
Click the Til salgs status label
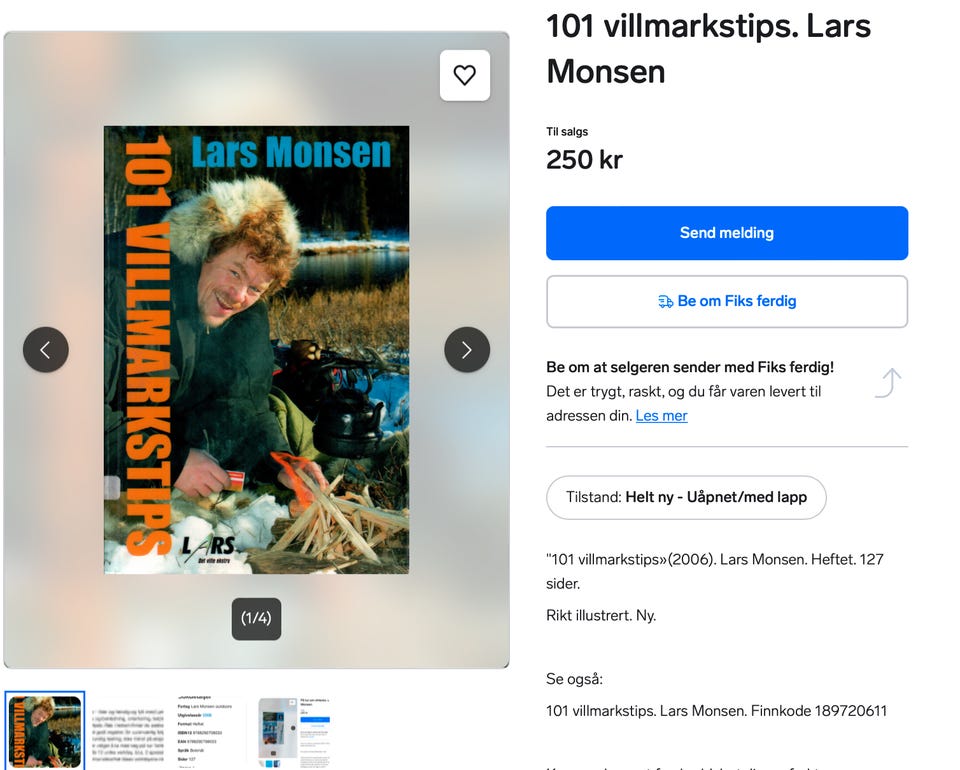pyautogui.click(x=567, y=132)
